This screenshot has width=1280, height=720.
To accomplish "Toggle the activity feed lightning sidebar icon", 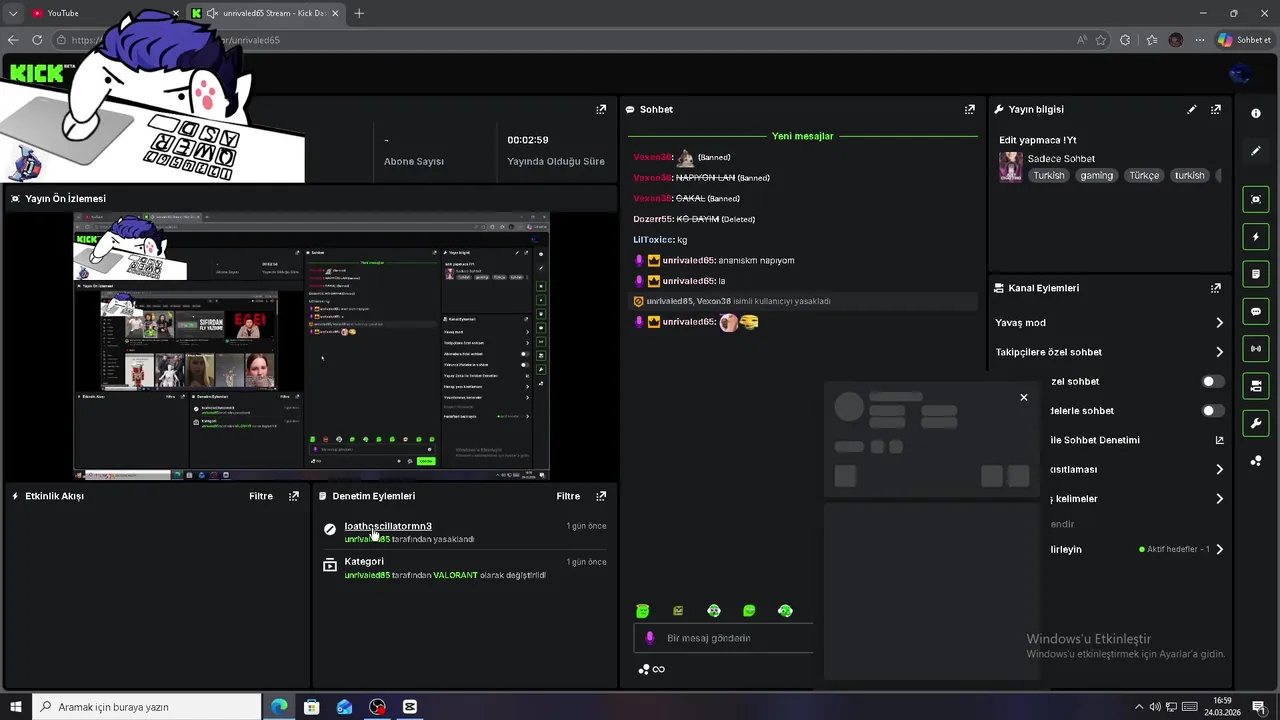I will coord(1256,237).
